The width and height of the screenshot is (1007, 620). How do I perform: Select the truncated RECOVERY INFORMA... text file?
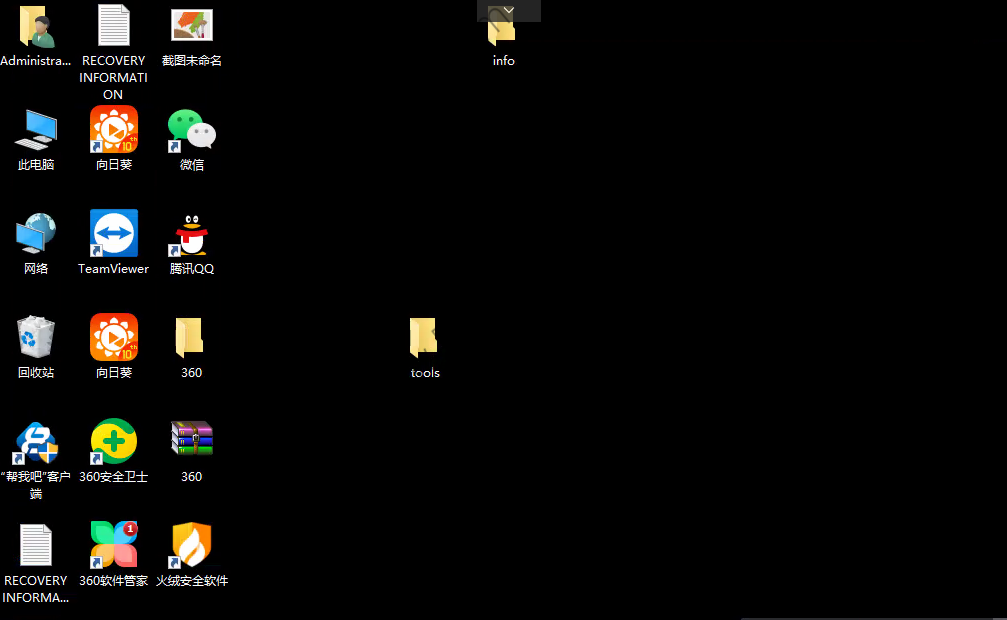click(36, 546)
